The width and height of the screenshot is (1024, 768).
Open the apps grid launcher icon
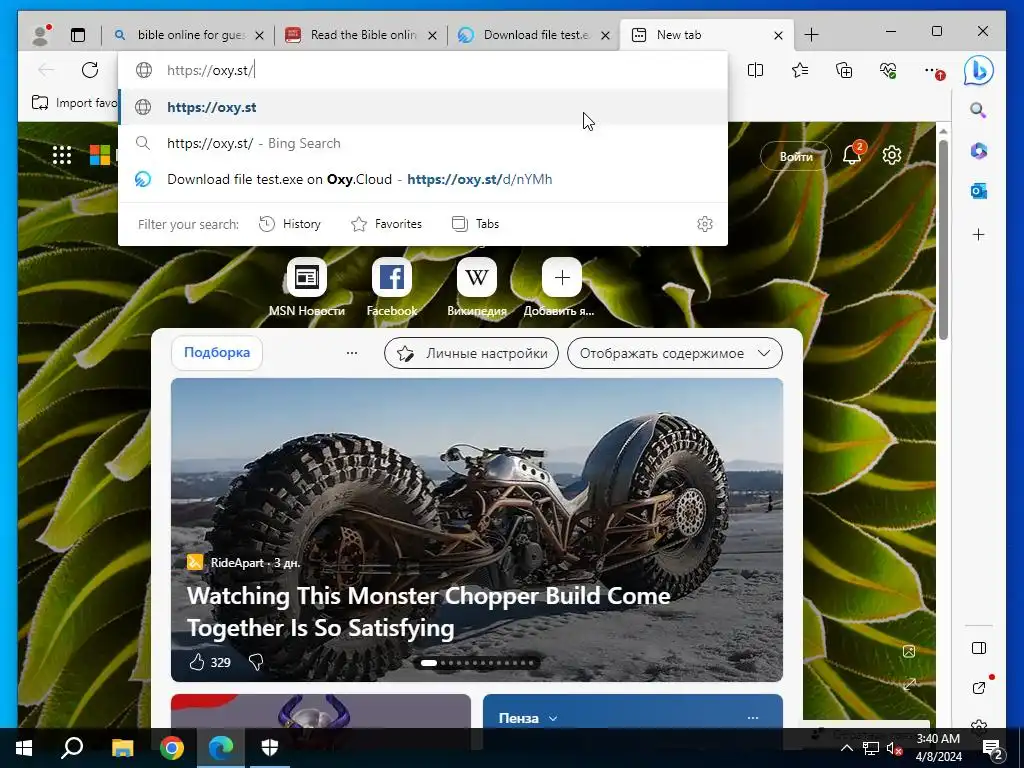pos(62,155)
